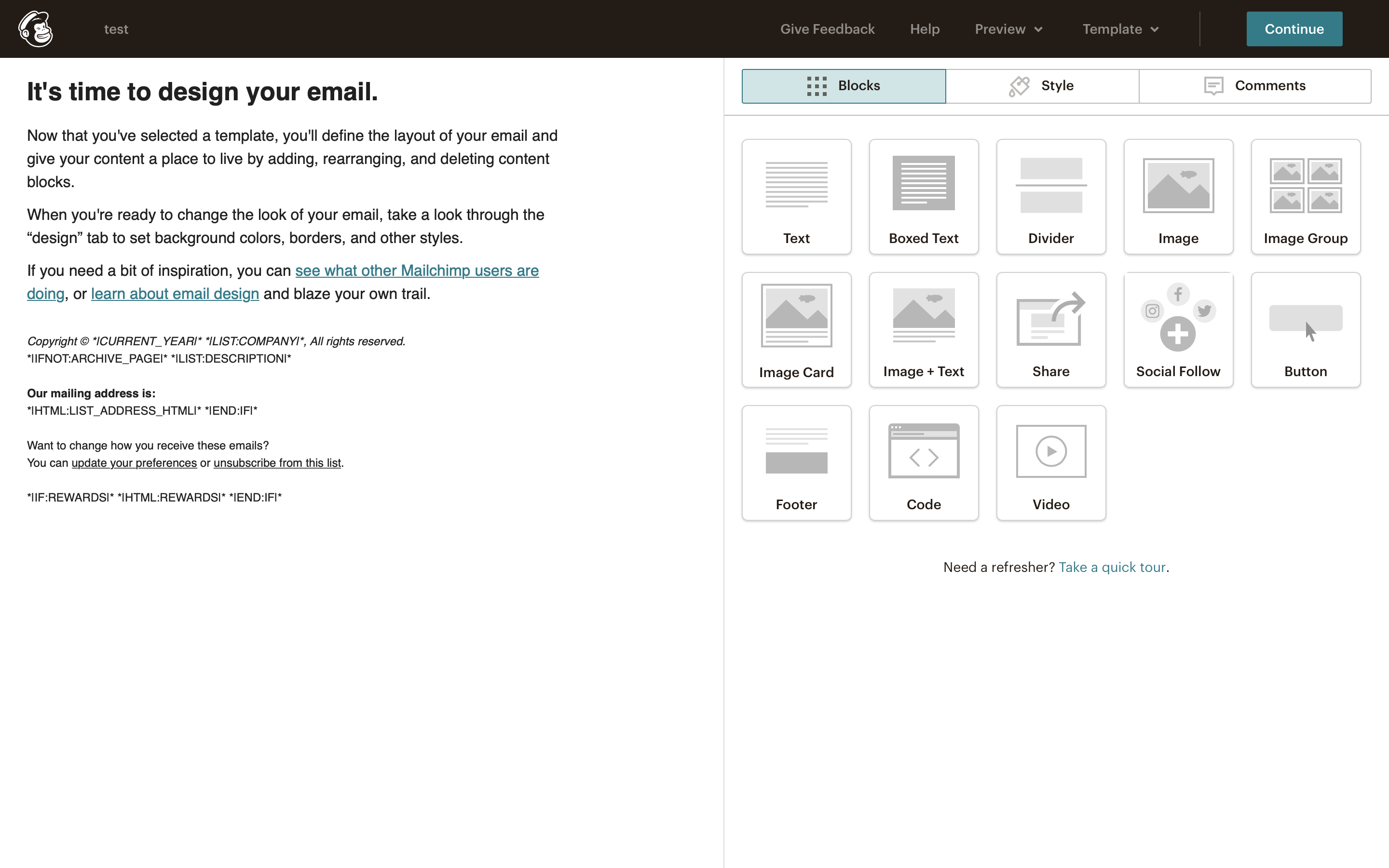Add a Social Follow block
This screenshot has height=868, width=1389.
1178,329
